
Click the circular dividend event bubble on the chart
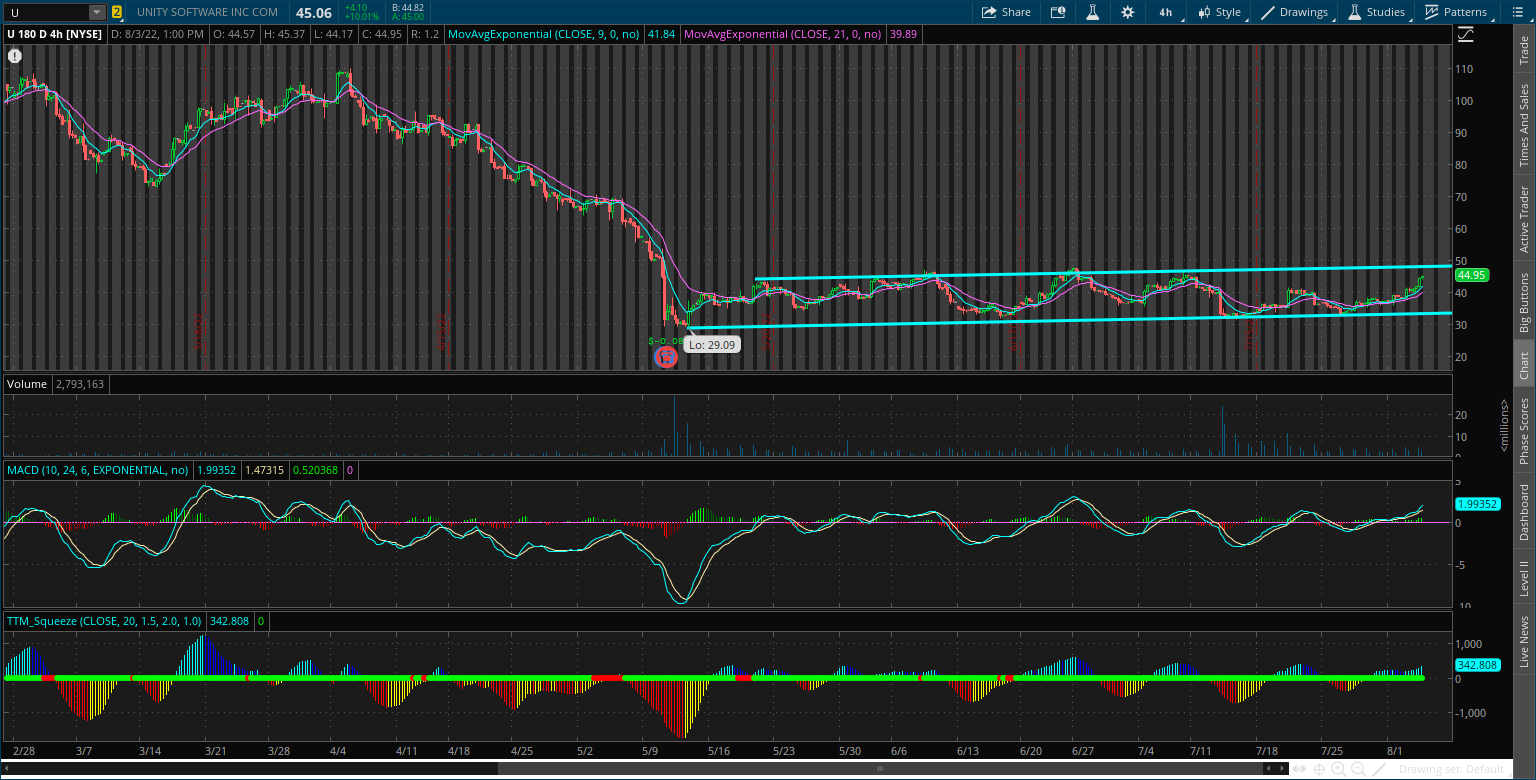click(666, 357)
